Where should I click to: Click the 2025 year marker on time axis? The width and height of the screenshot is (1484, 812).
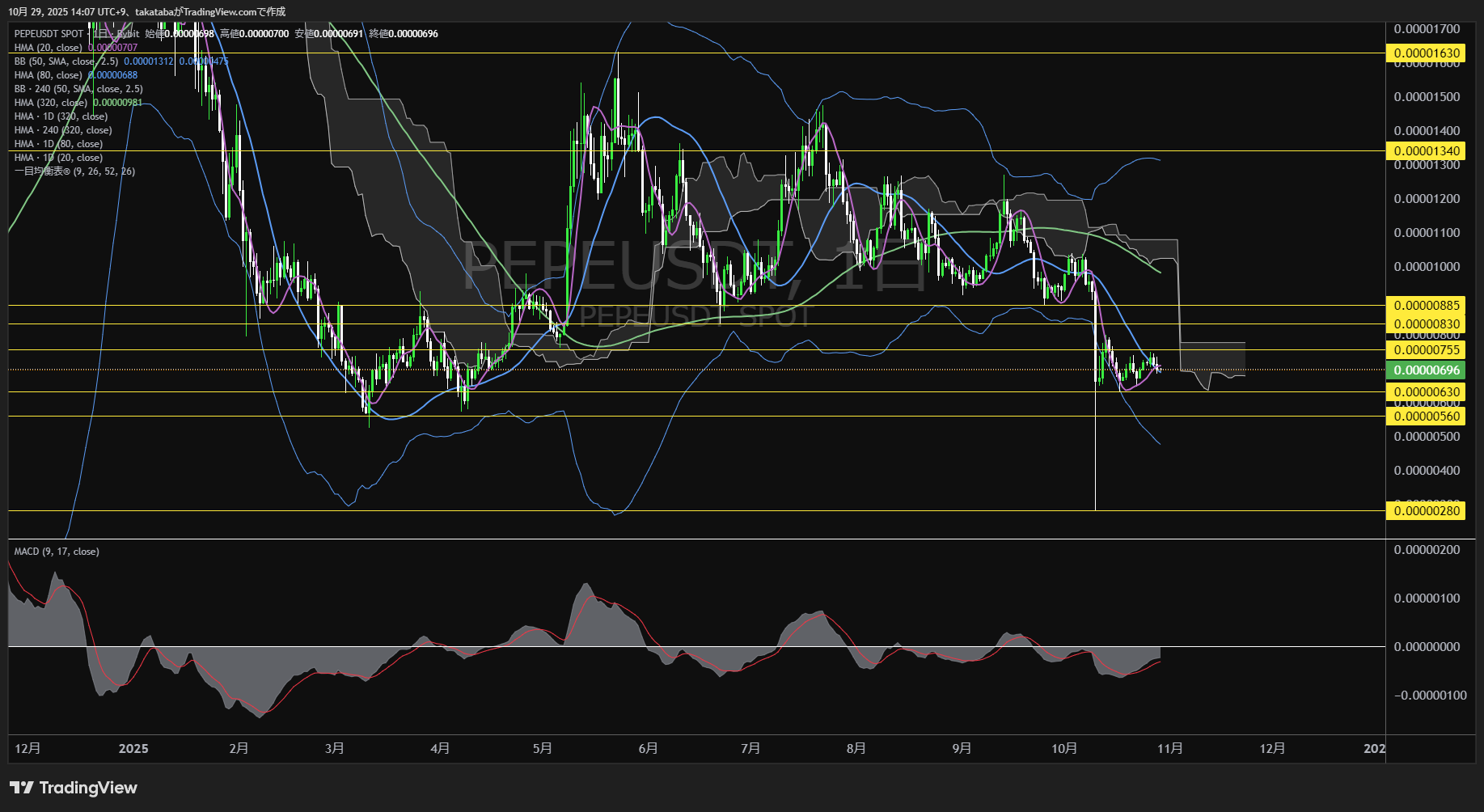(x=133, y=749)
